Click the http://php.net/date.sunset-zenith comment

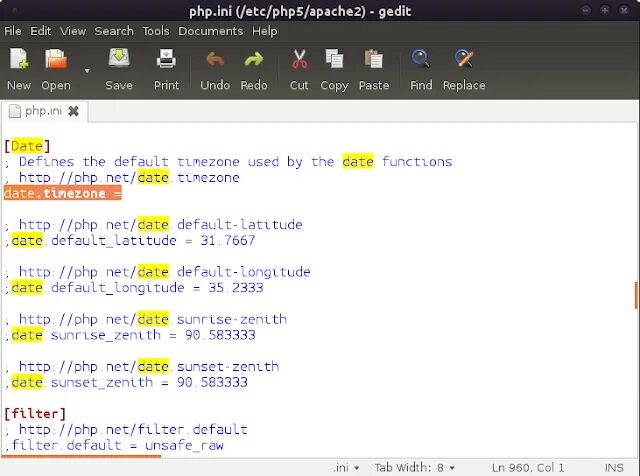pos(142,367)
